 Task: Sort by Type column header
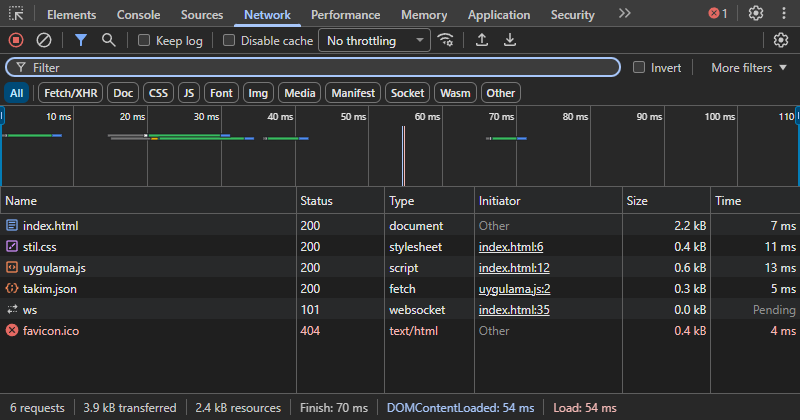(x=429, y=201)
